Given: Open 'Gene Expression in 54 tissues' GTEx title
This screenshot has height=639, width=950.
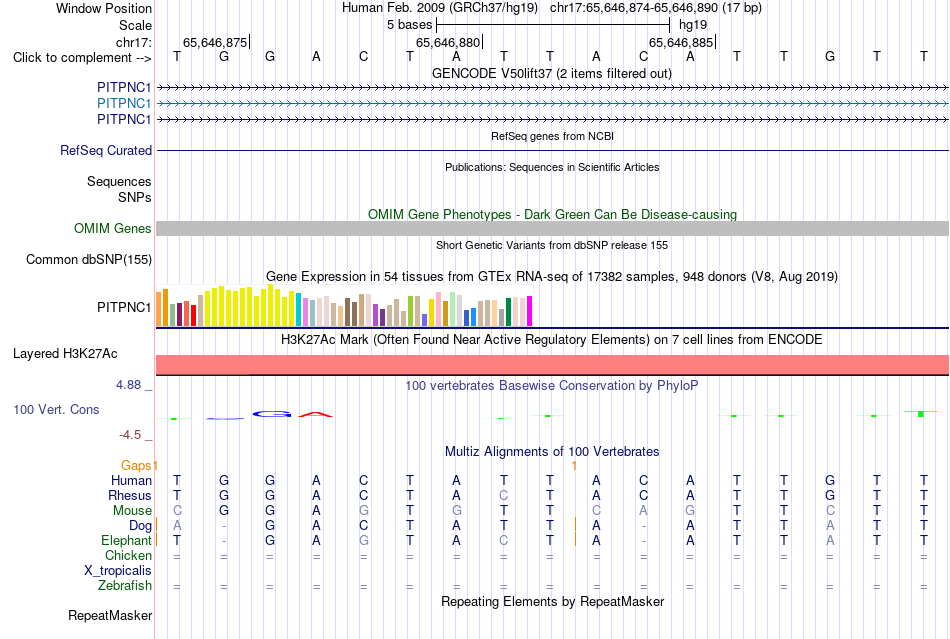Looking at the screenshot, I should coord(552,277).
